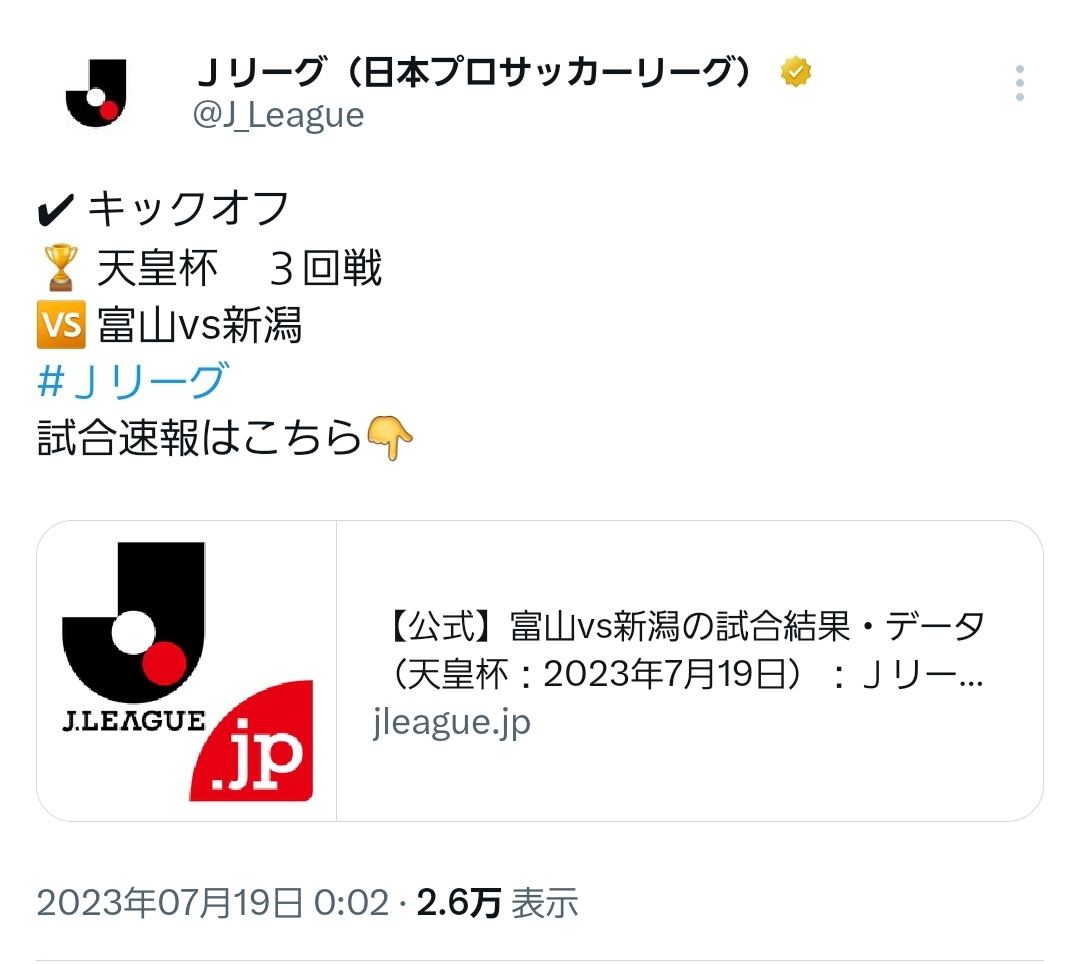1080x964 pixels.
Task: Click the red .jp logo corner
Action: [252, 741]
